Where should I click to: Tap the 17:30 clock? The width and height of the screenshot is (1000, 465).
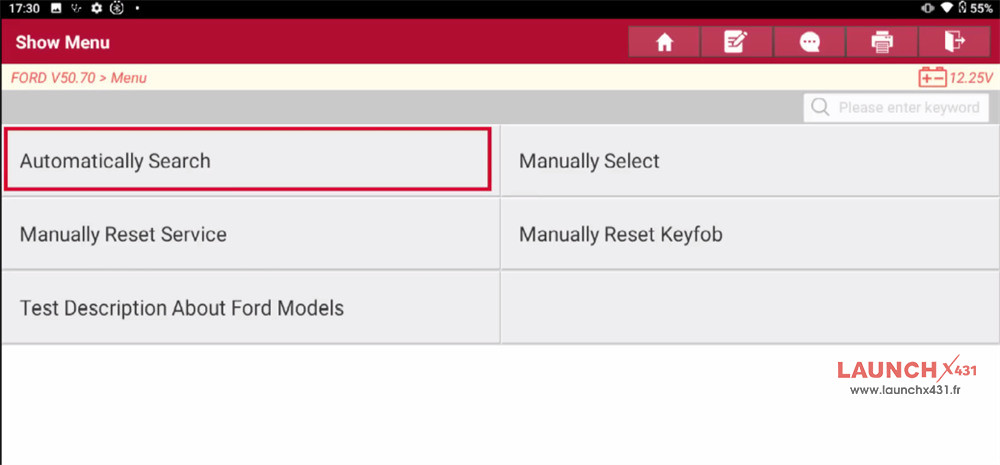(x=24, y=8)
